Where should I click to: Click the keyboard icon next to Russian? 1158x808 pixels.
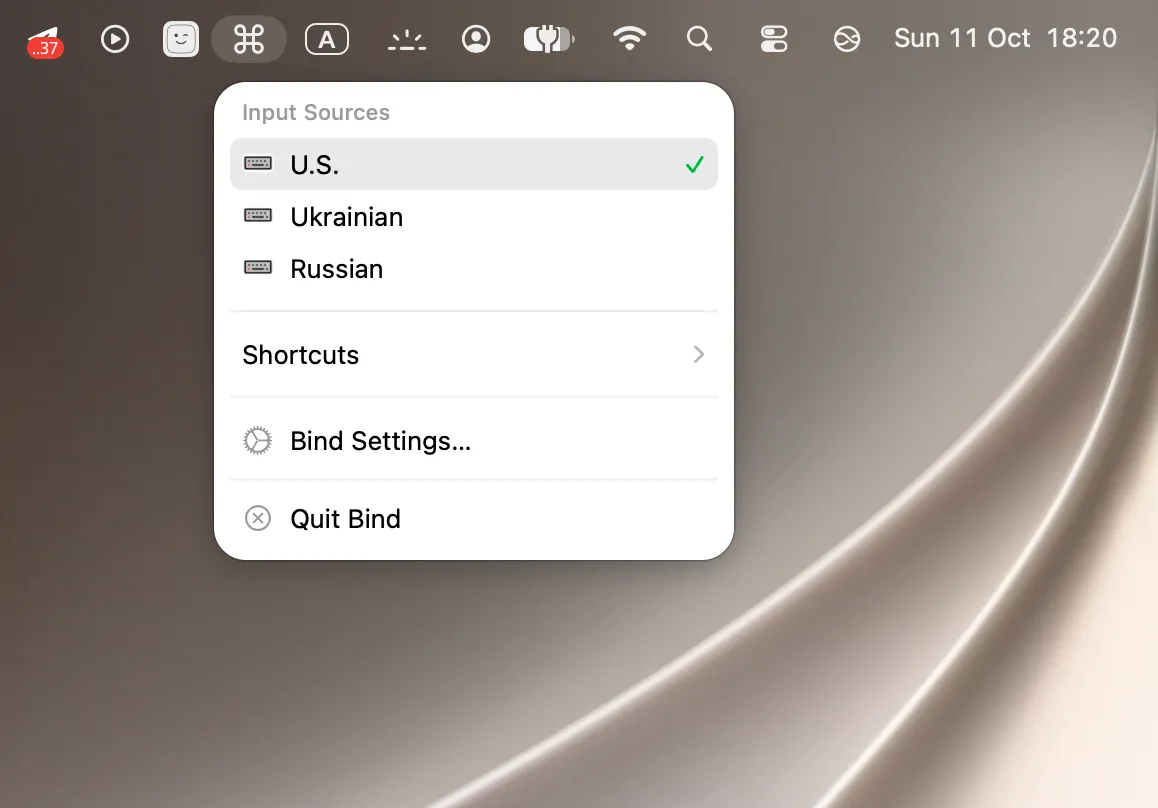tap(258, 267)
